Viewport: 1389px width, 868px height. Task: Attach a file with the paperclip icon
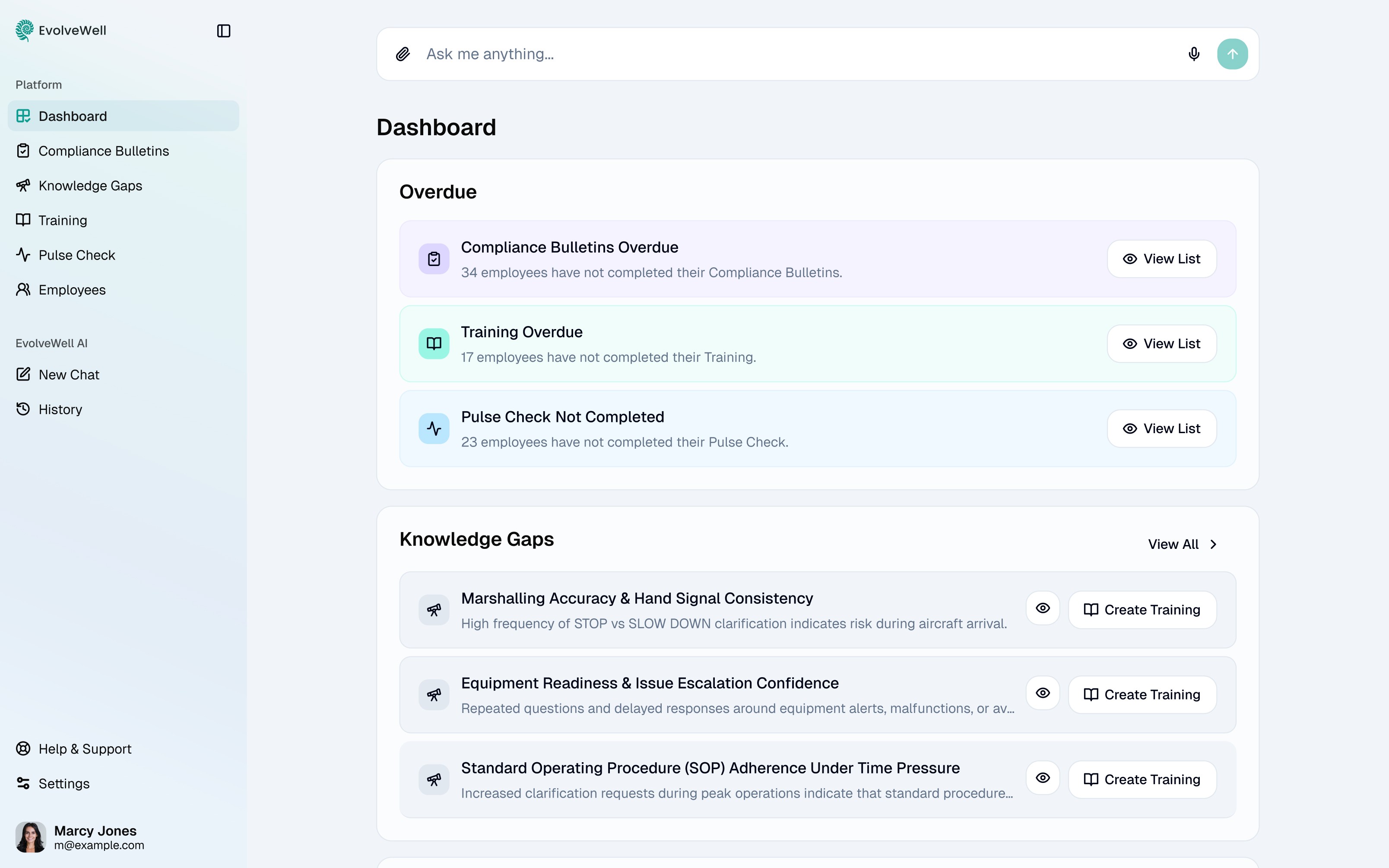pos(403,54)
